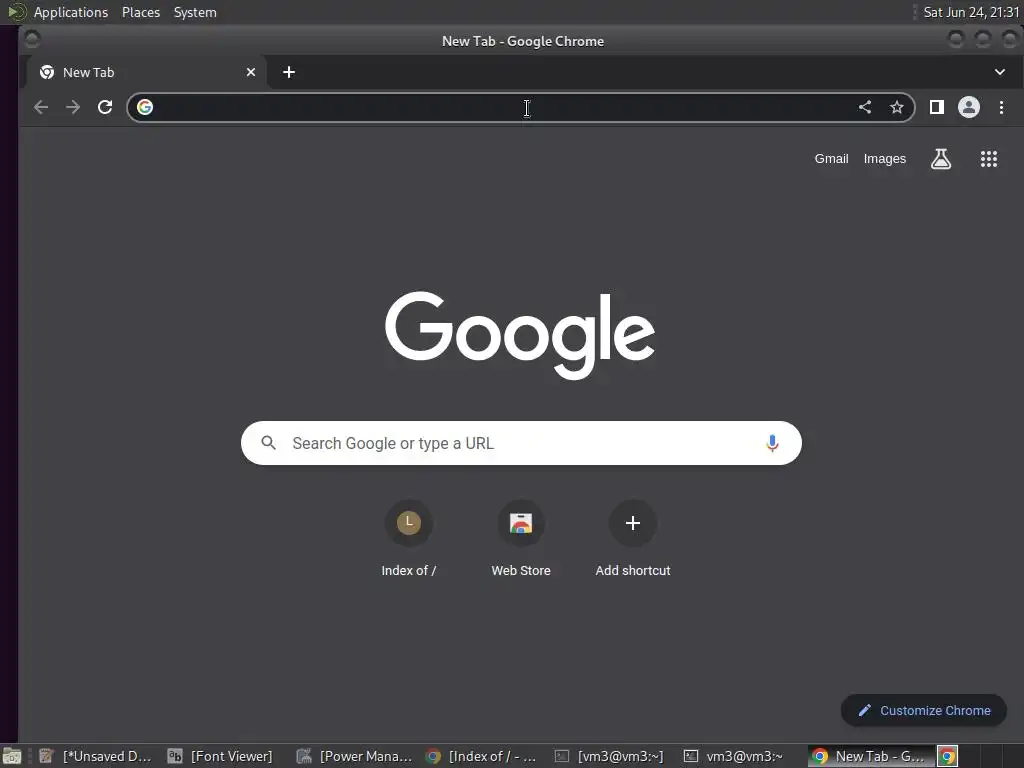
Task: Click the Applications menu logo icon
Action: [x=16, y=12]
